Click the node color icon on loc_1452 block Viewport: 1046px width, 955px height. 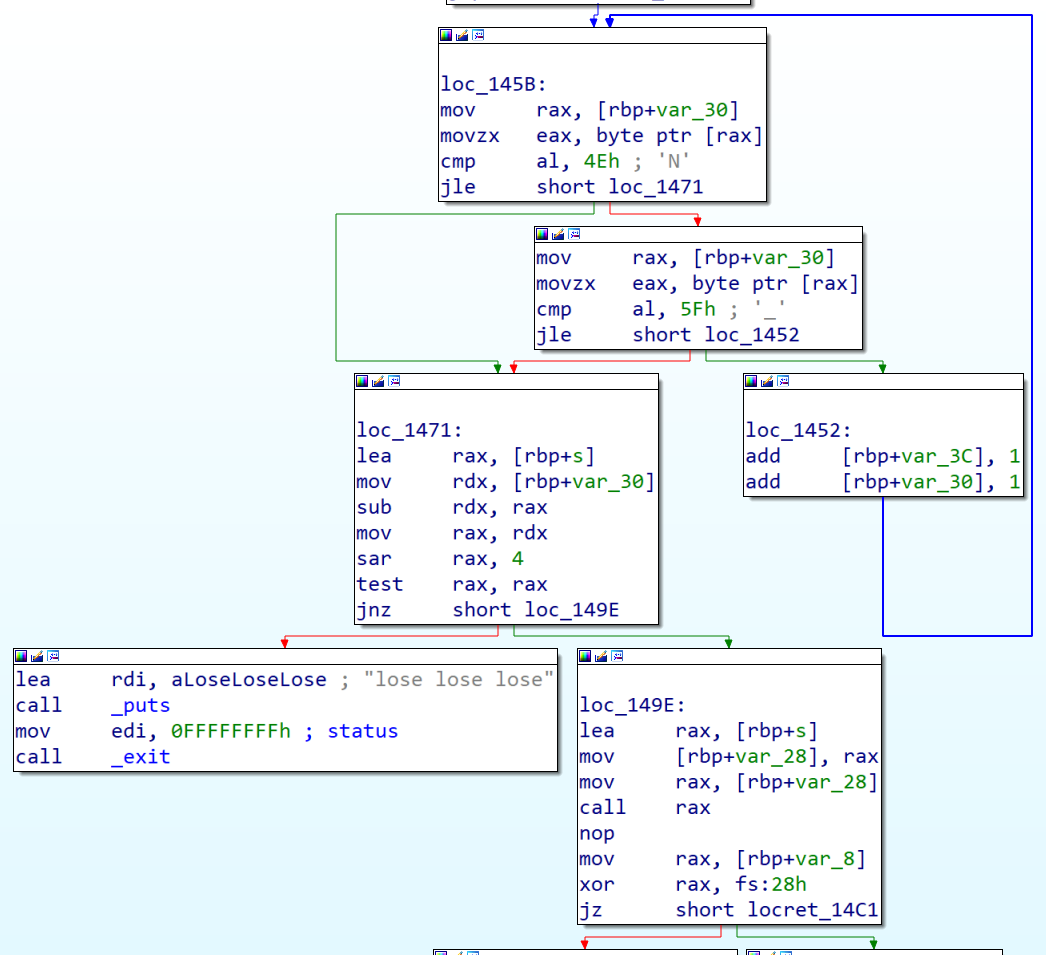[x=752, y=381]
